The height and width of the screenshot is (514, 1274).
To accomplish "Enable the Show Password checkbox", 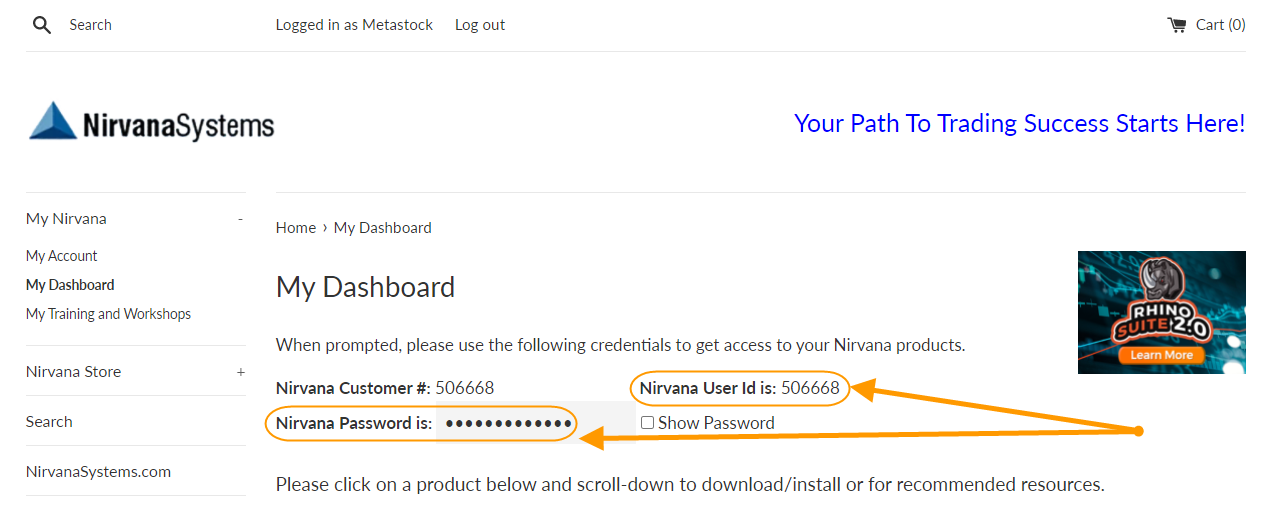I will coord(648,423).
